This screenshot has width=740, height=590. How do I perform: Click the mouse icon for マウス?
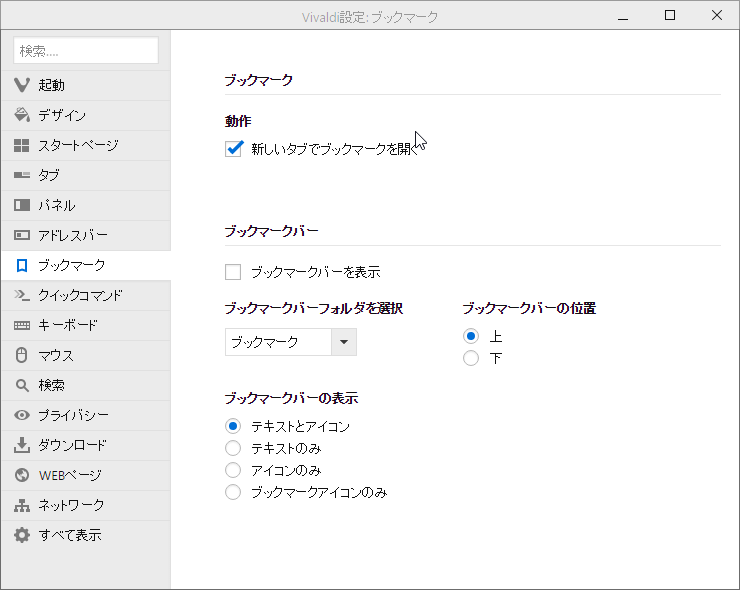coord(22,355)
